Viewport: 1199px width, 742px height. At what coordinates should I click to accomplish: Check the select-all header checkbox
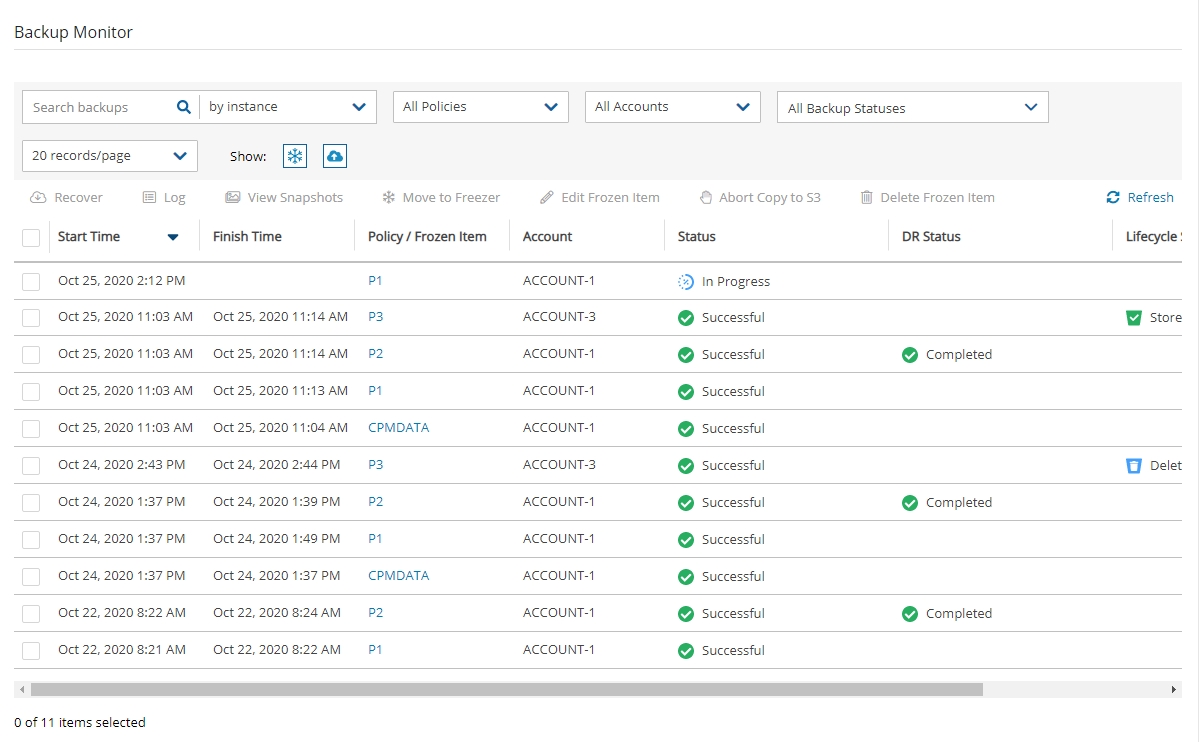[x=31, y=237]
